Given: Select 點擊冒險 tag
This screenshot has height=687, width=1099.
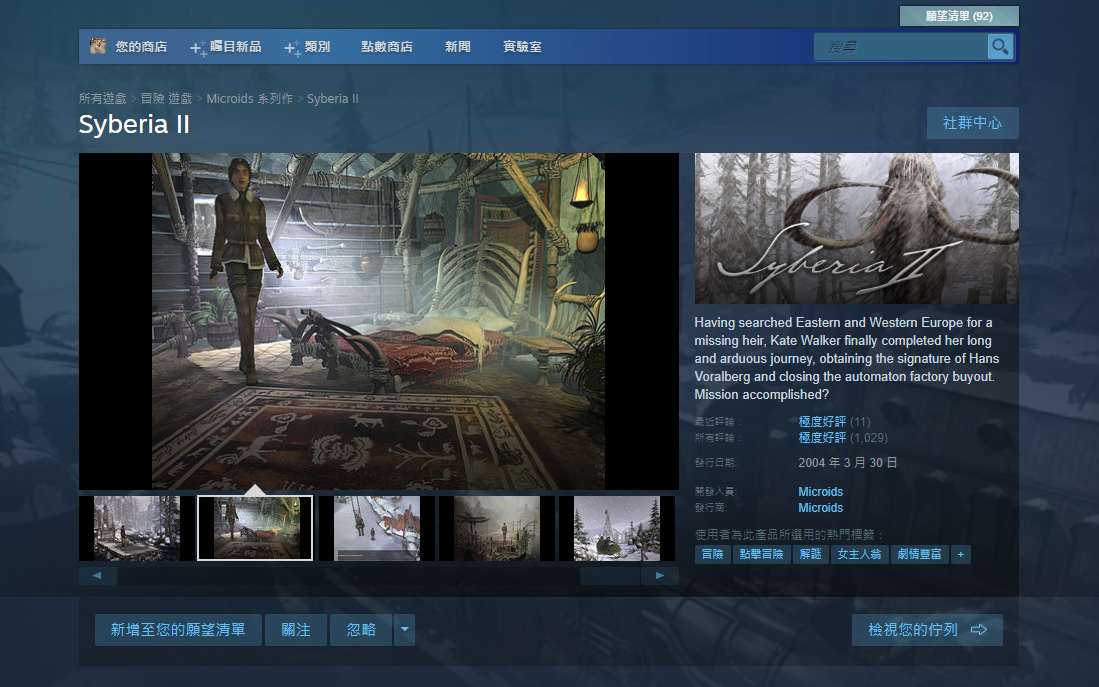Looking at the screenshot, I should (x=761, y=555).
